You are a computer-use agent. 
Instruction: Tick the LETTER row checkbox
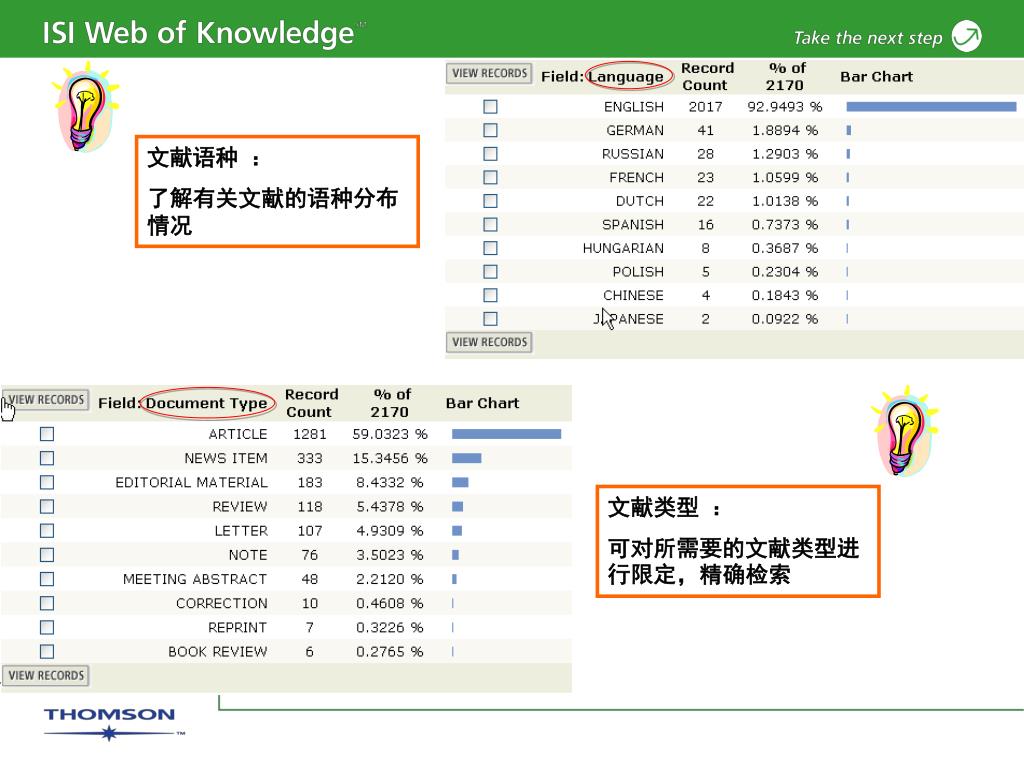pos(47,530)
